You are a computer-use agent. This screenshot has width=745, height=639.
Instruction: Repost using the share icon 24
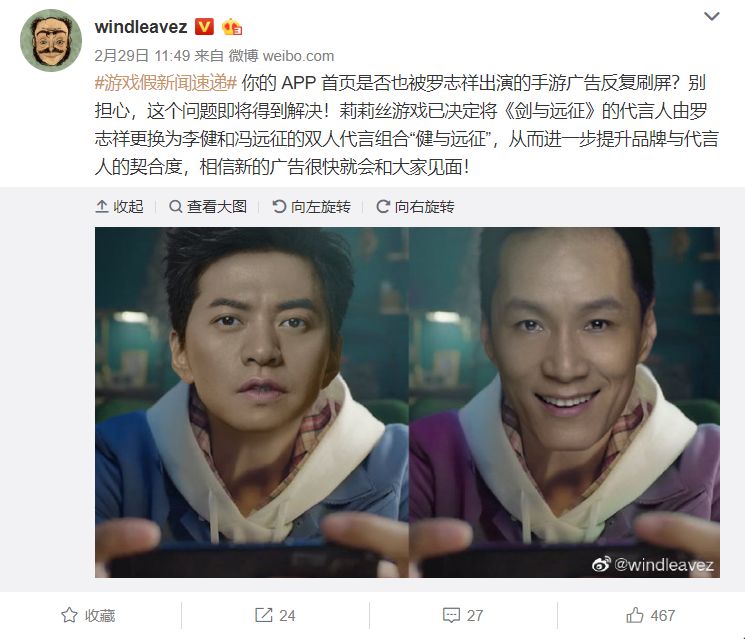pos(275,615)
